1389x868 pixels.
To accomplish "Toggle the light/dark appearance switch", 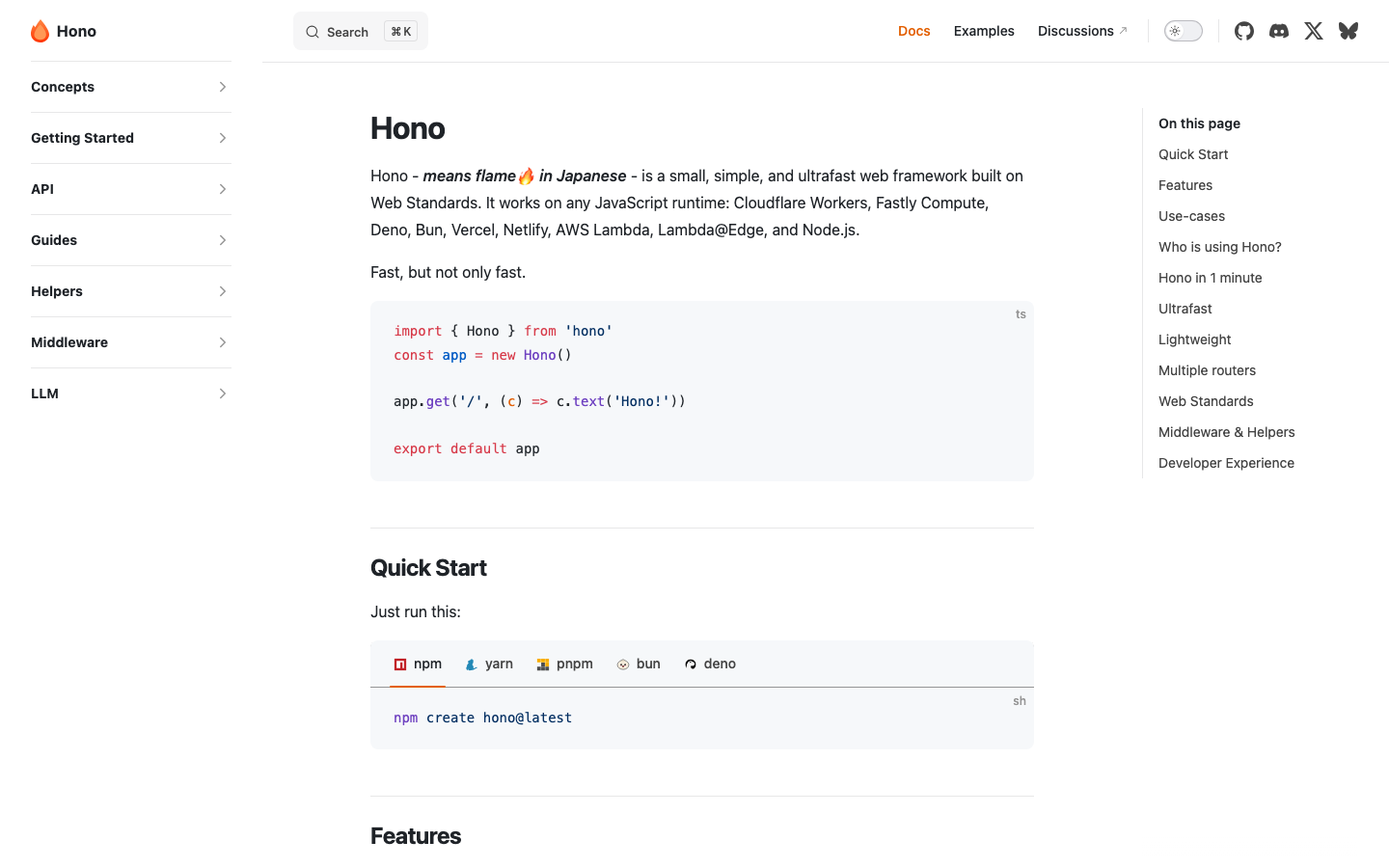I will point(1184,31).
